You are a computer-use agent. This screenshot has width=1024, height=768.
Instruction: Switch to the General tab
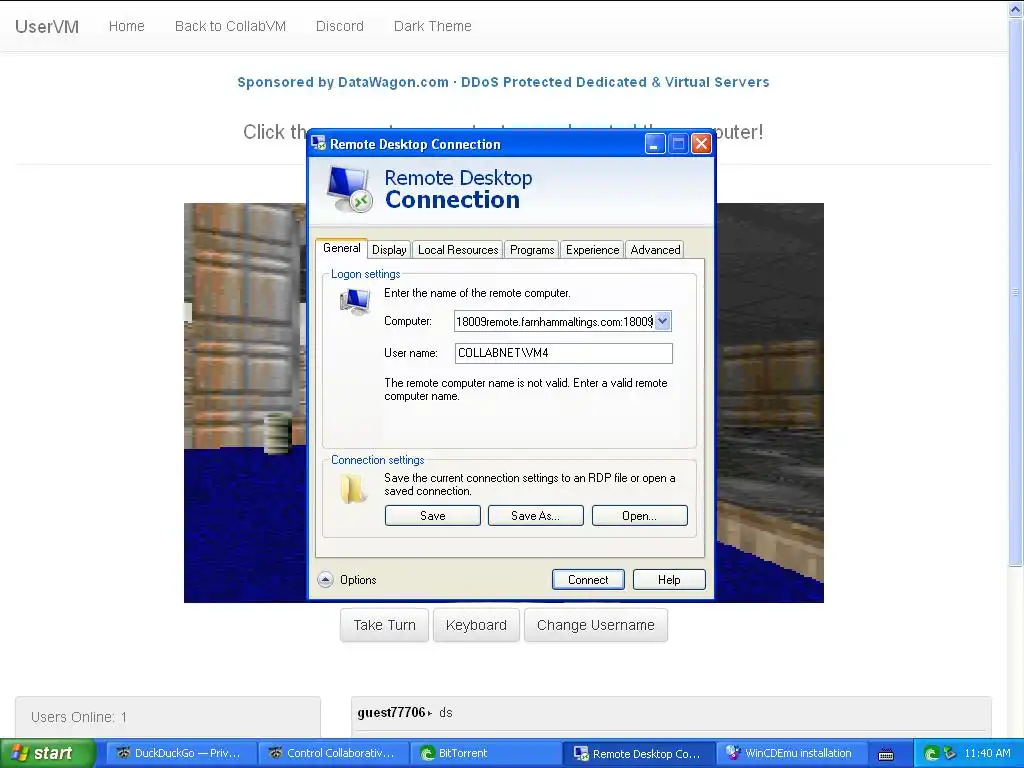[x=342, y=248]
